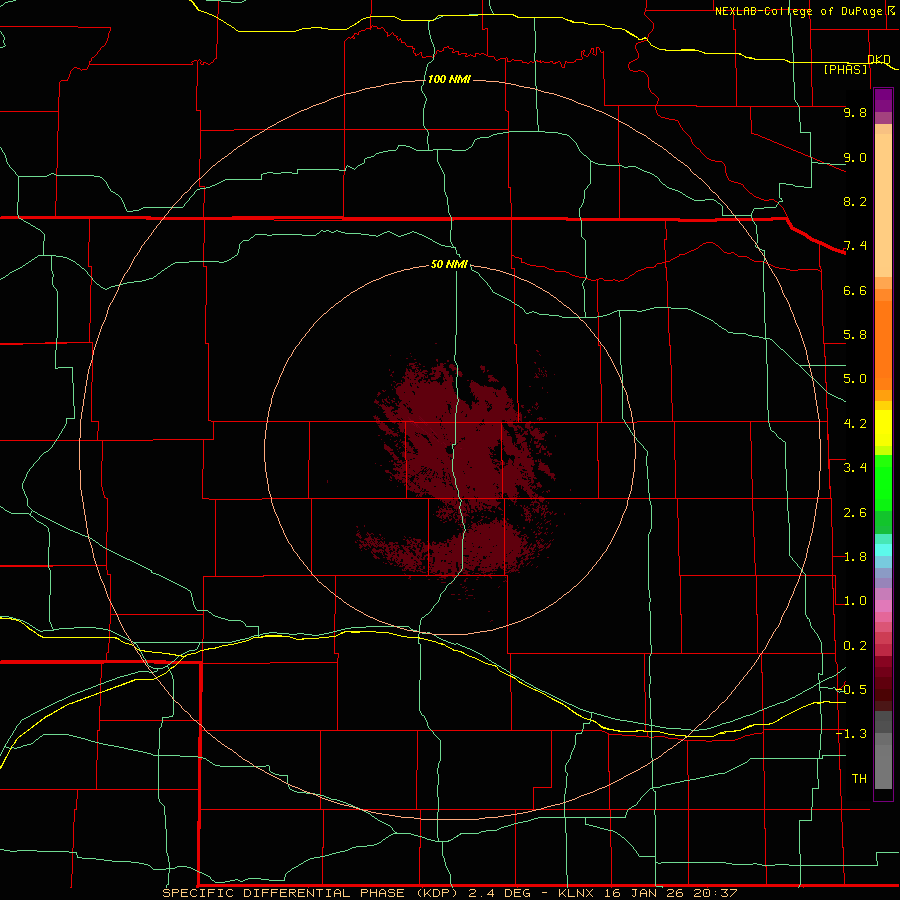Click the -0.5 value on the color scale
Image resolution: width=900 pixels, height=900 pixels.
click(x=851, y=689)
